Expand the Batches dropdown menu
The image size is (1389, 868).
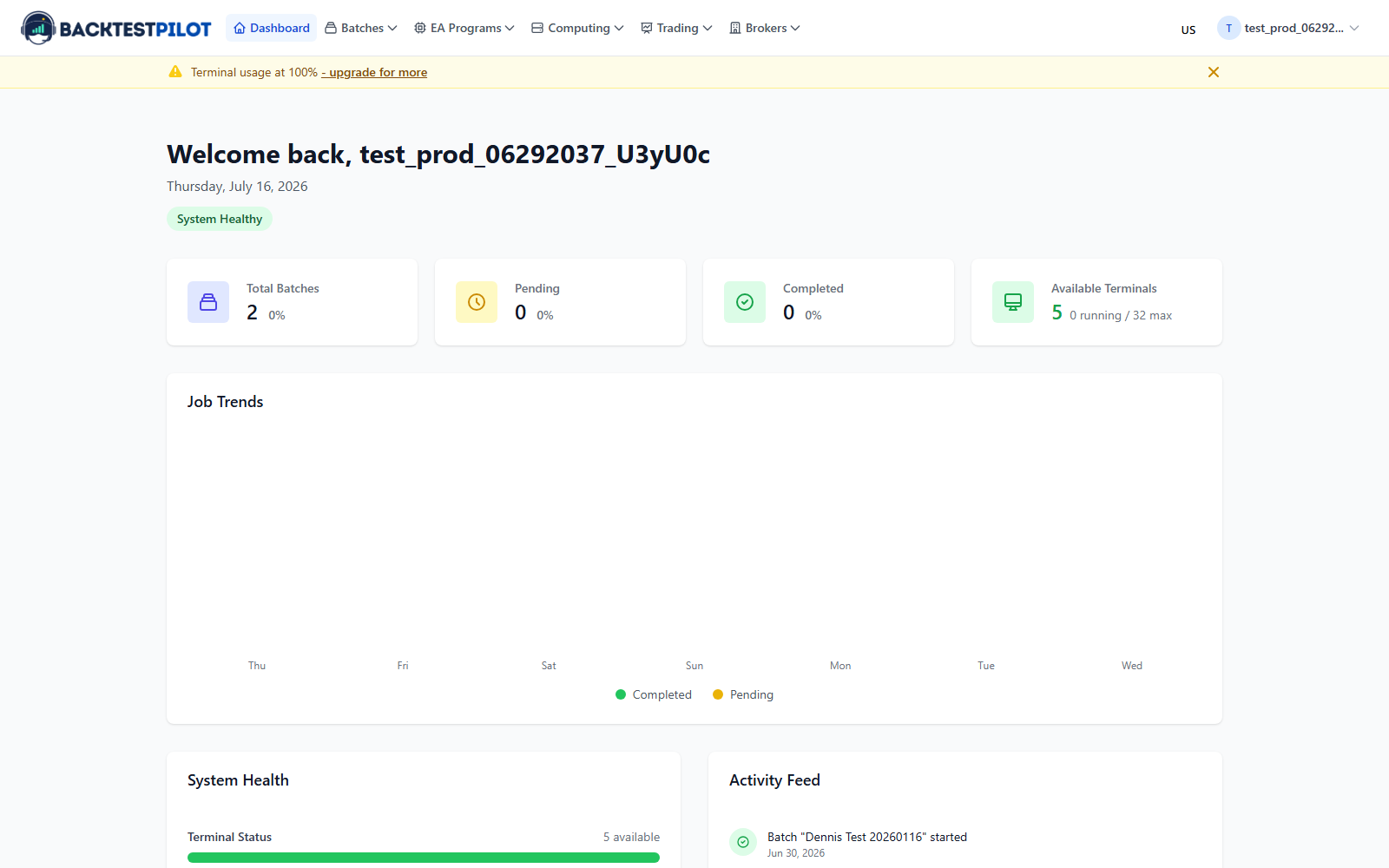pyautogui.click(x=361, y=28)
